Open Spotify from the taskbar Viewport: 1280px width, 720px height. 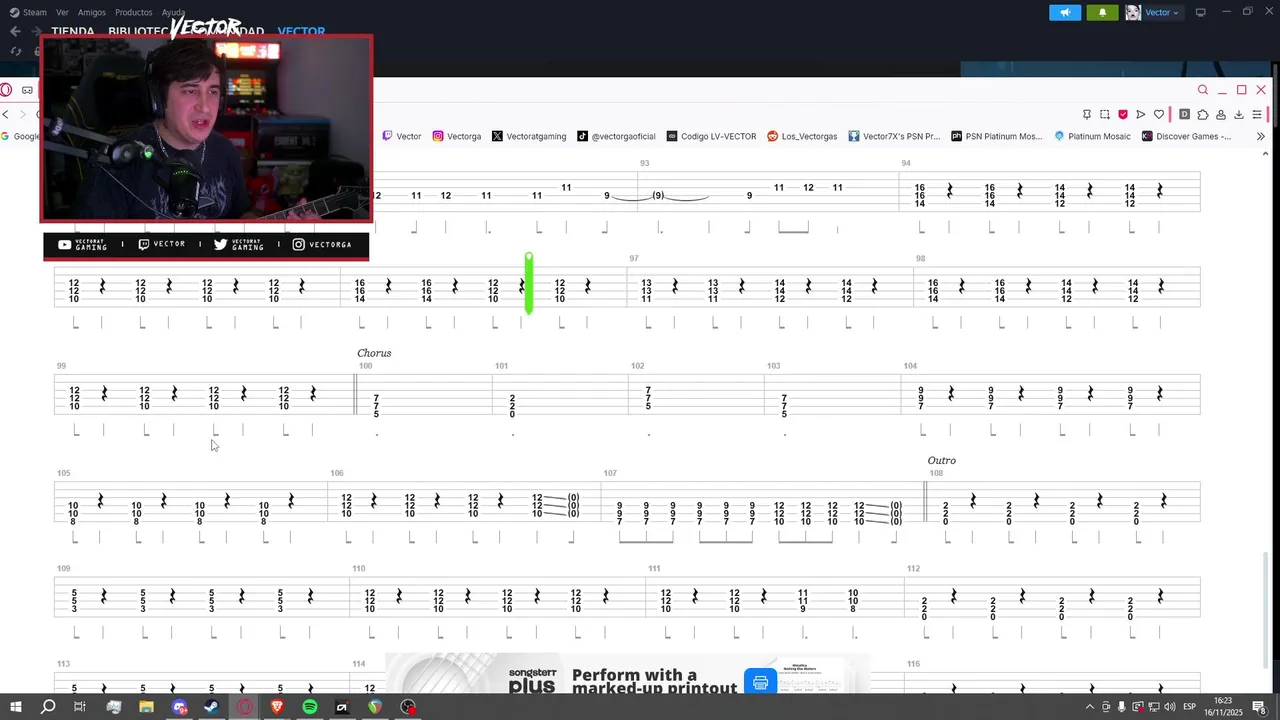tap(310, 707)
